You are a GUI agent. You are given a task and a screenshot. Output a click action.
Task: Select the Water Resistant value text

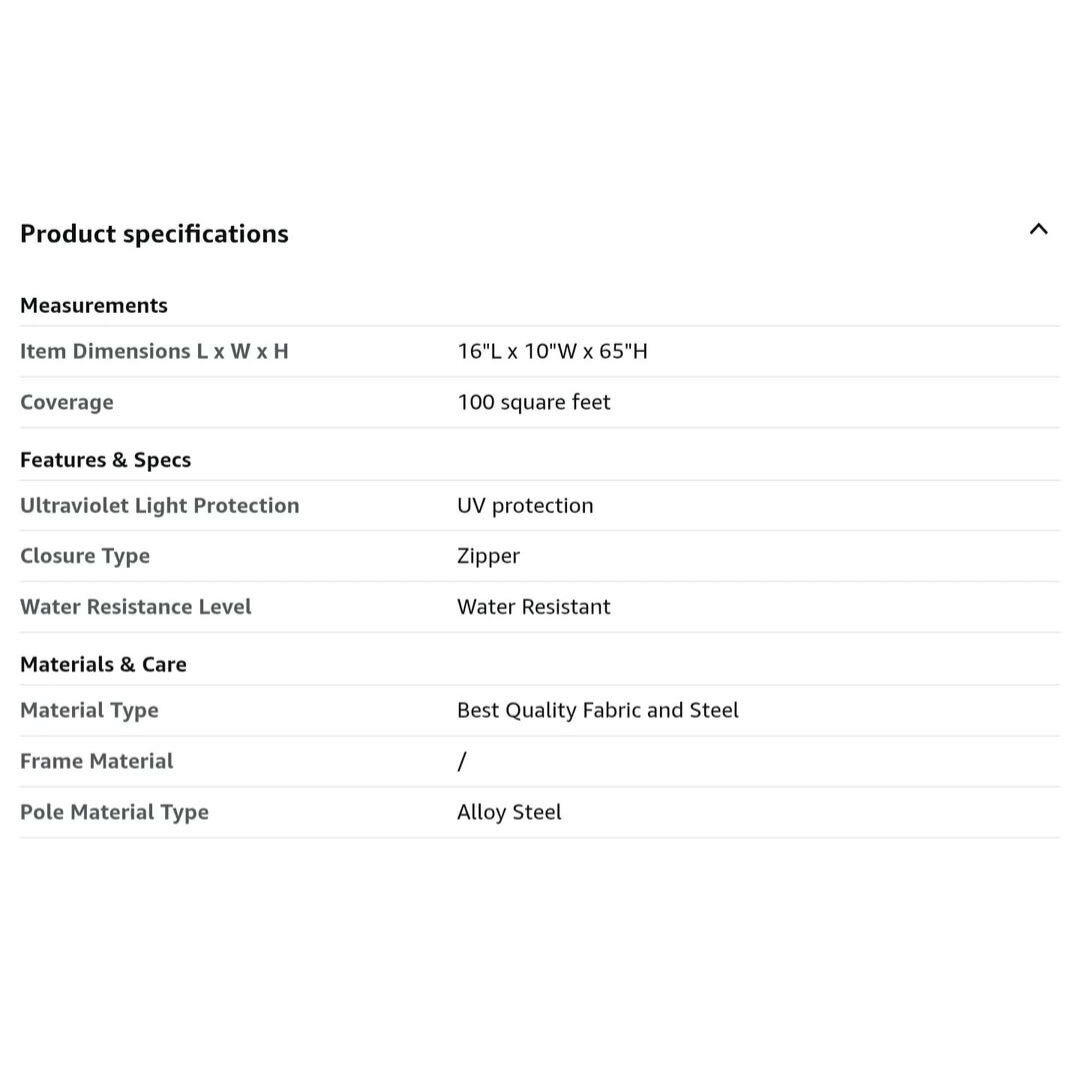(533, 607)
